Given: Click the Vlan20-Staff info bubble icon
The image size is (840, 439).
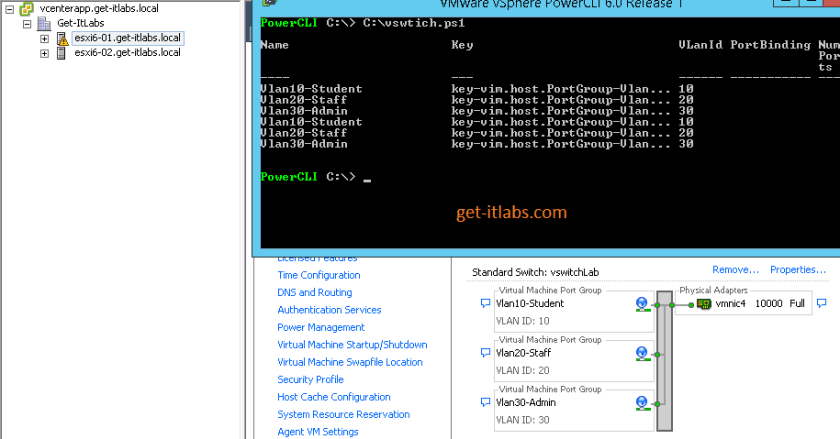Looking at the screenshot, I should click(485, 353).
